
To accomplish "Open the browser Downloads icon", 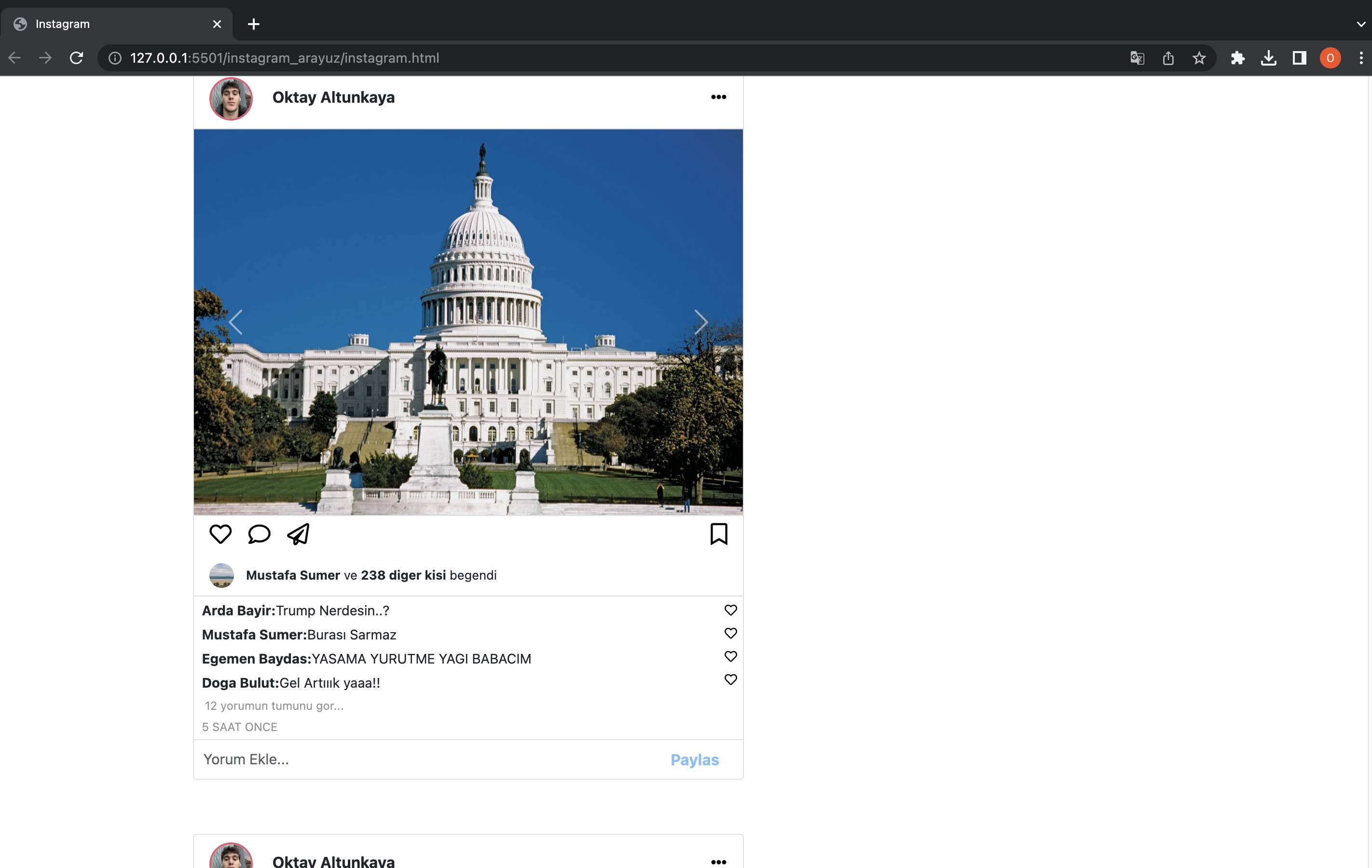I will (x=1268, y=57).
